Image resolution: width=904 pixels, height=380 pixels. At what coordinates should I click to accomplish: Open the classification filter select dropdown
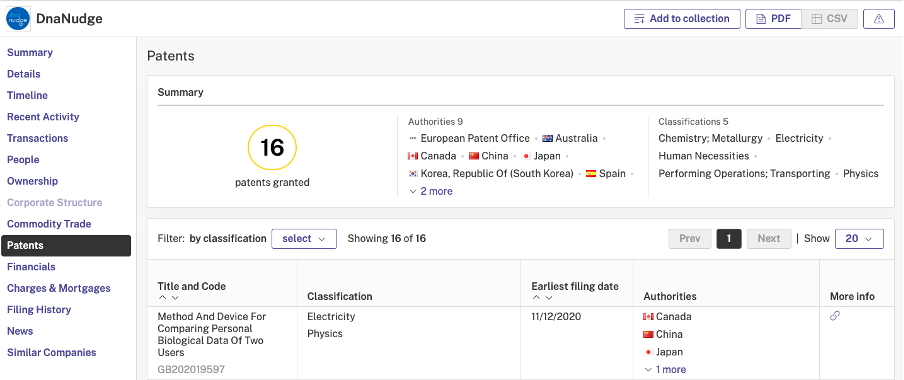(304, 239)
